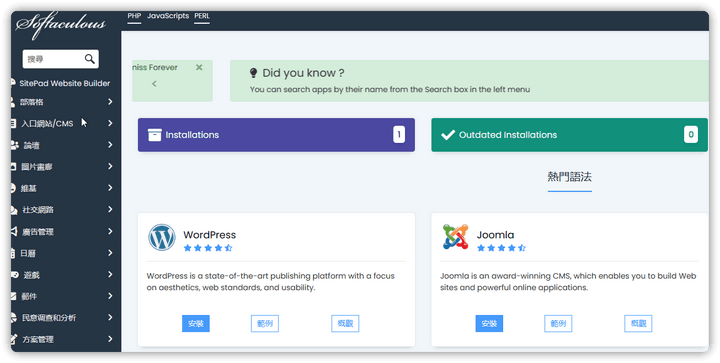Expand the 郵件 category arrow
The image size is (720, 363).
point(110,296)
